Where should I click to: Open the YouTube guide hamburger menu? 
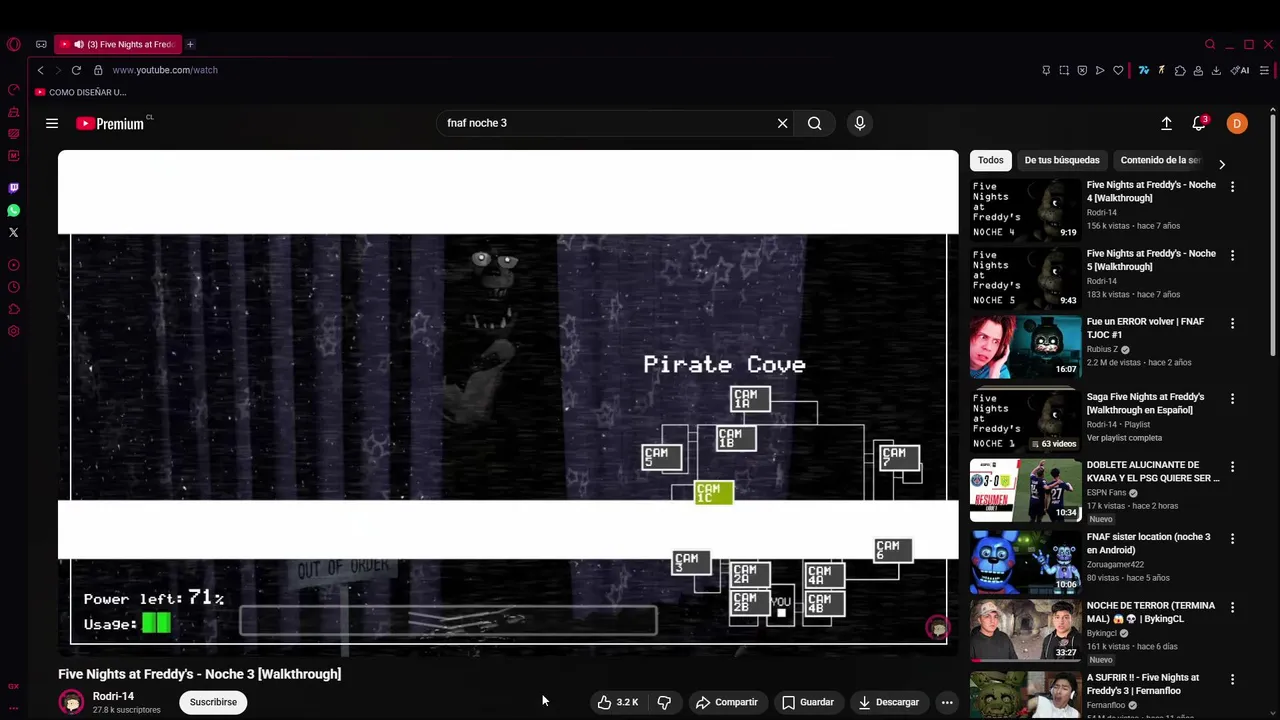(x=52, y=124)
